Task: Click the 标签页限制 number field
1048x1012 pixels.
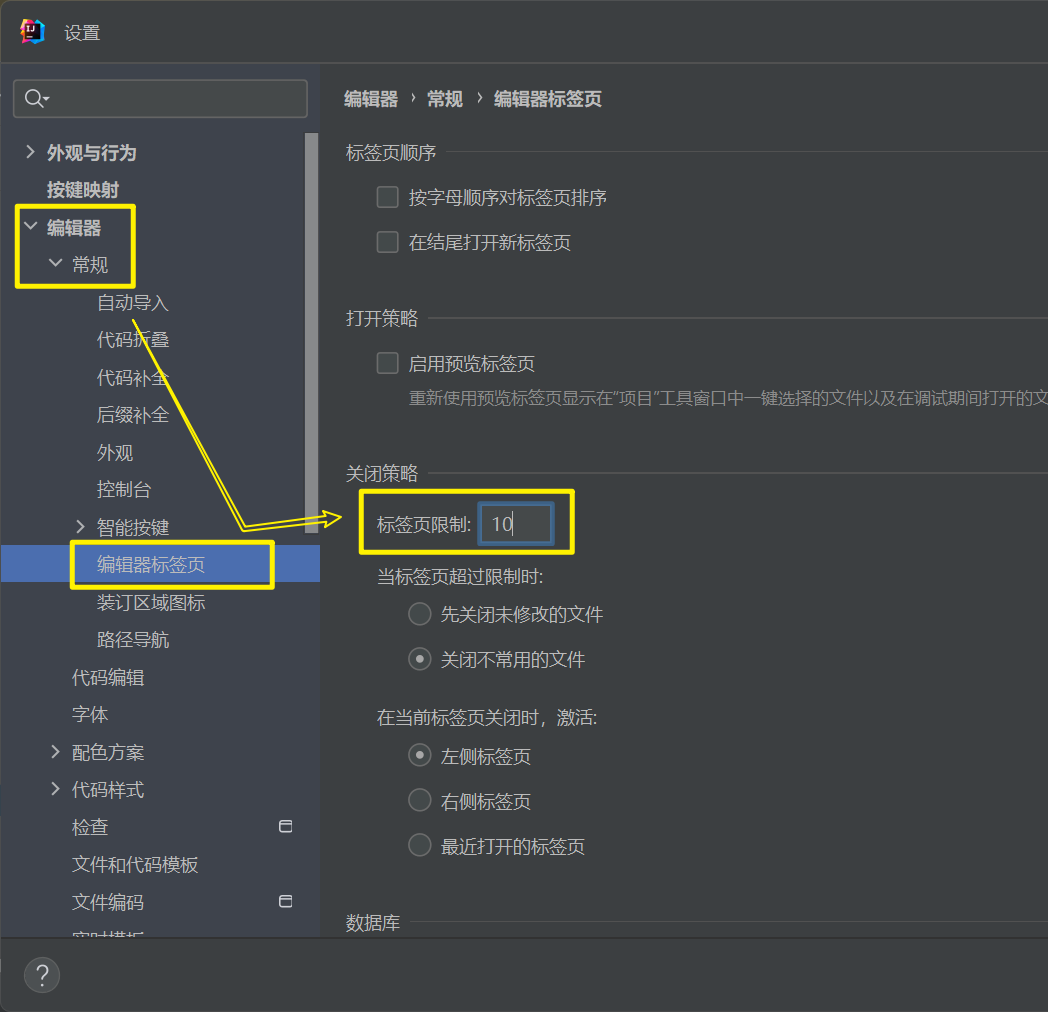Action: click(x=515, y=523)
